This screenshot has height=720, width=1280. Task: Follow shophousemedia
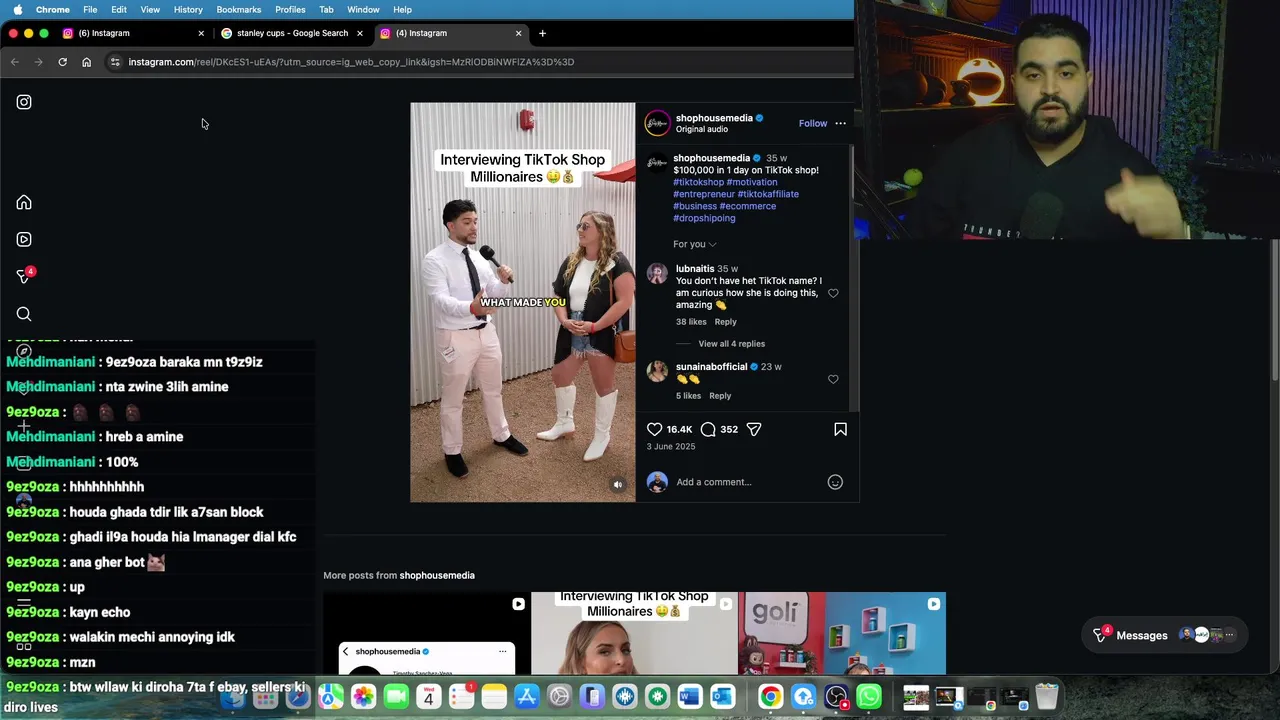click(x=813, y=124)
